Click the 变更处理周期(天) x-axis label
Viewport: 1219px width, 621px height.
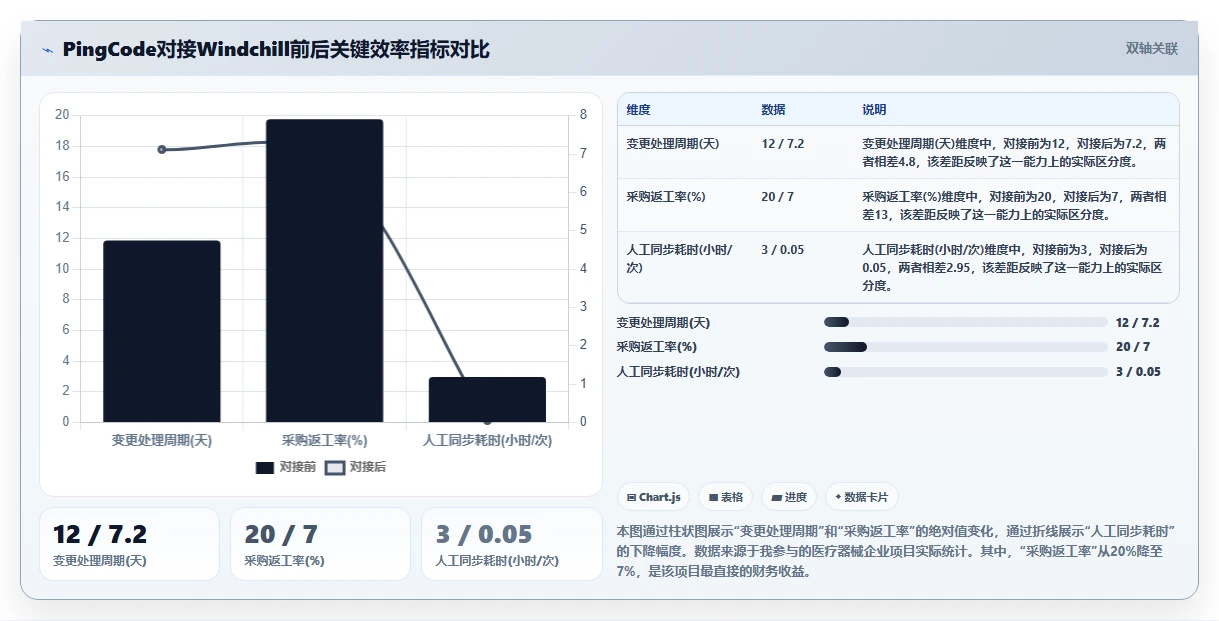(162, 440)
